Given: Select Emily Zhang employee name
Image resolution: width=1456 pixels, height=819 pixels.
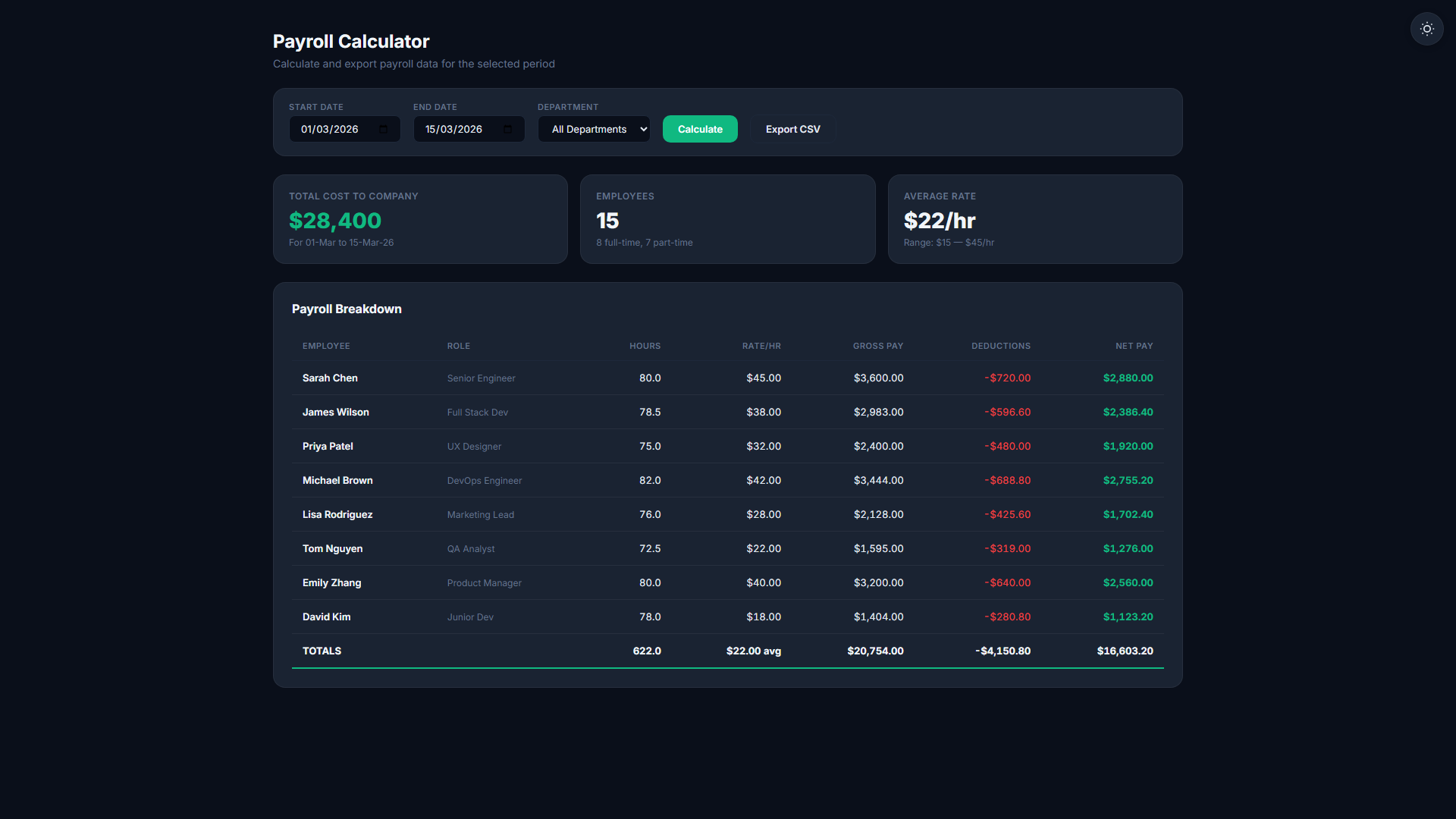Looking at the screenshot, I should click(x=331, y=582).
